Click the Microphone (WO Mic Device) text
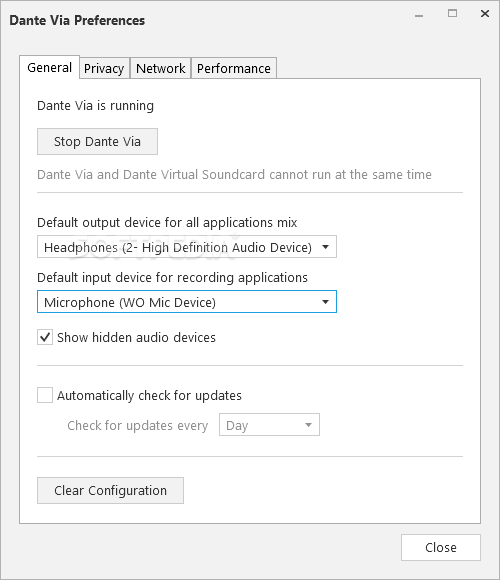Screen dimensions: 500x580 [130, 302]
